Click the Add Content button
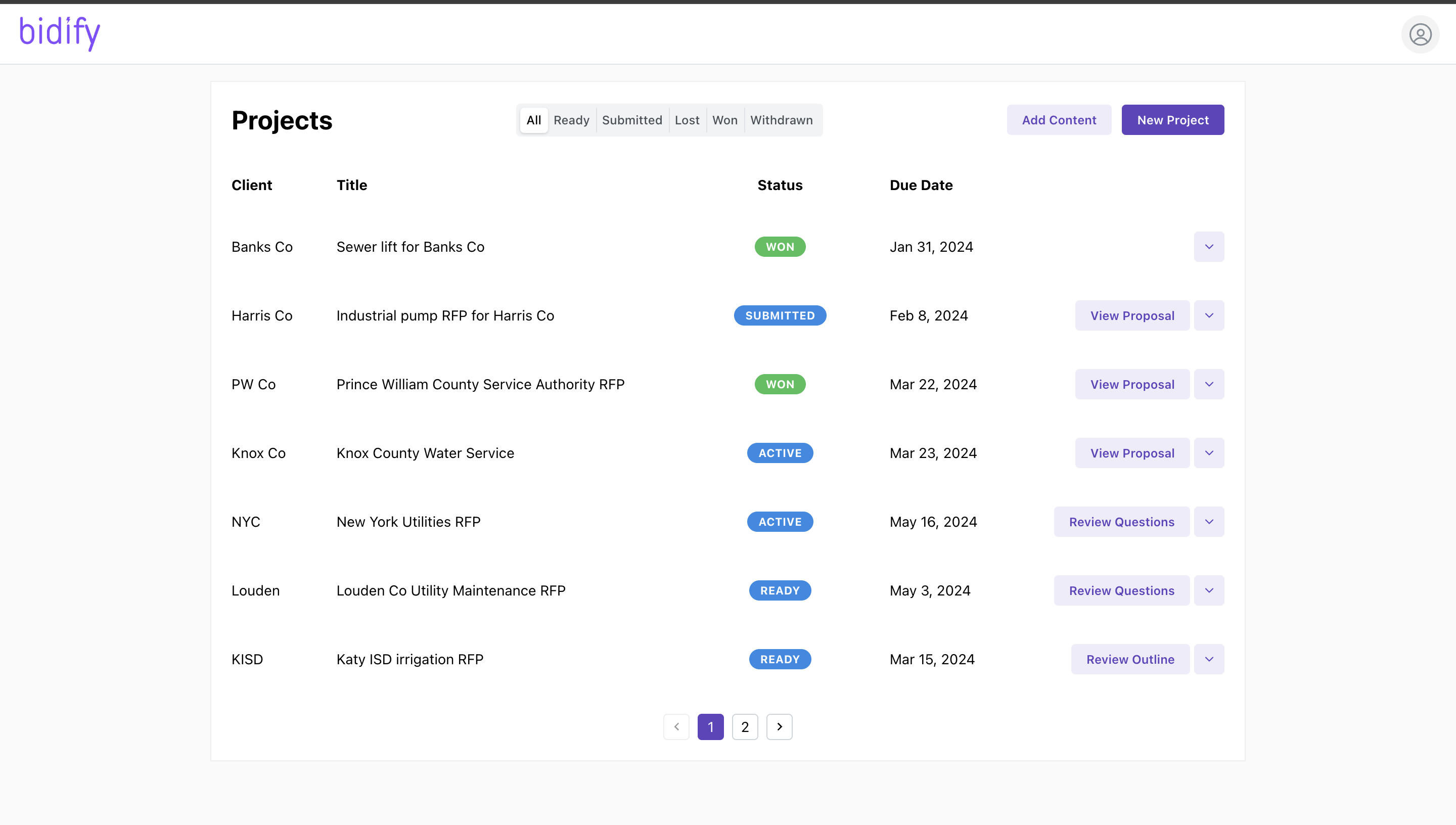This screenshot has width=1456, height=825. pos(1058,120)
